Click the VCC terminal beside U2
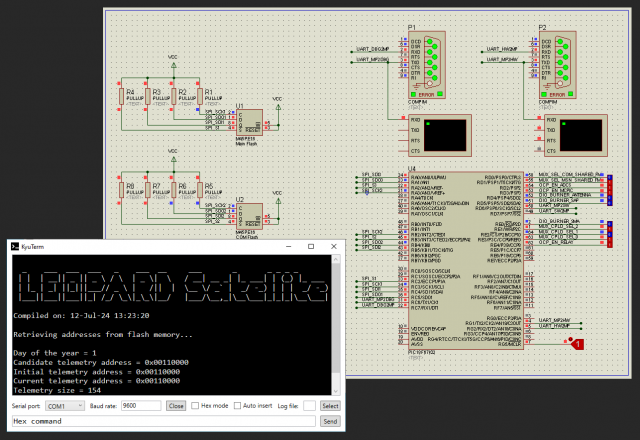This screenshot has height=440, width=640. coord(278,201)
